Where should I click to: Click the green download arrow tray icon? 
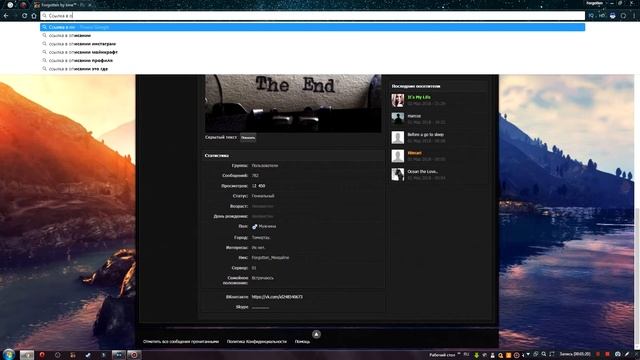[x=476, y=355]
